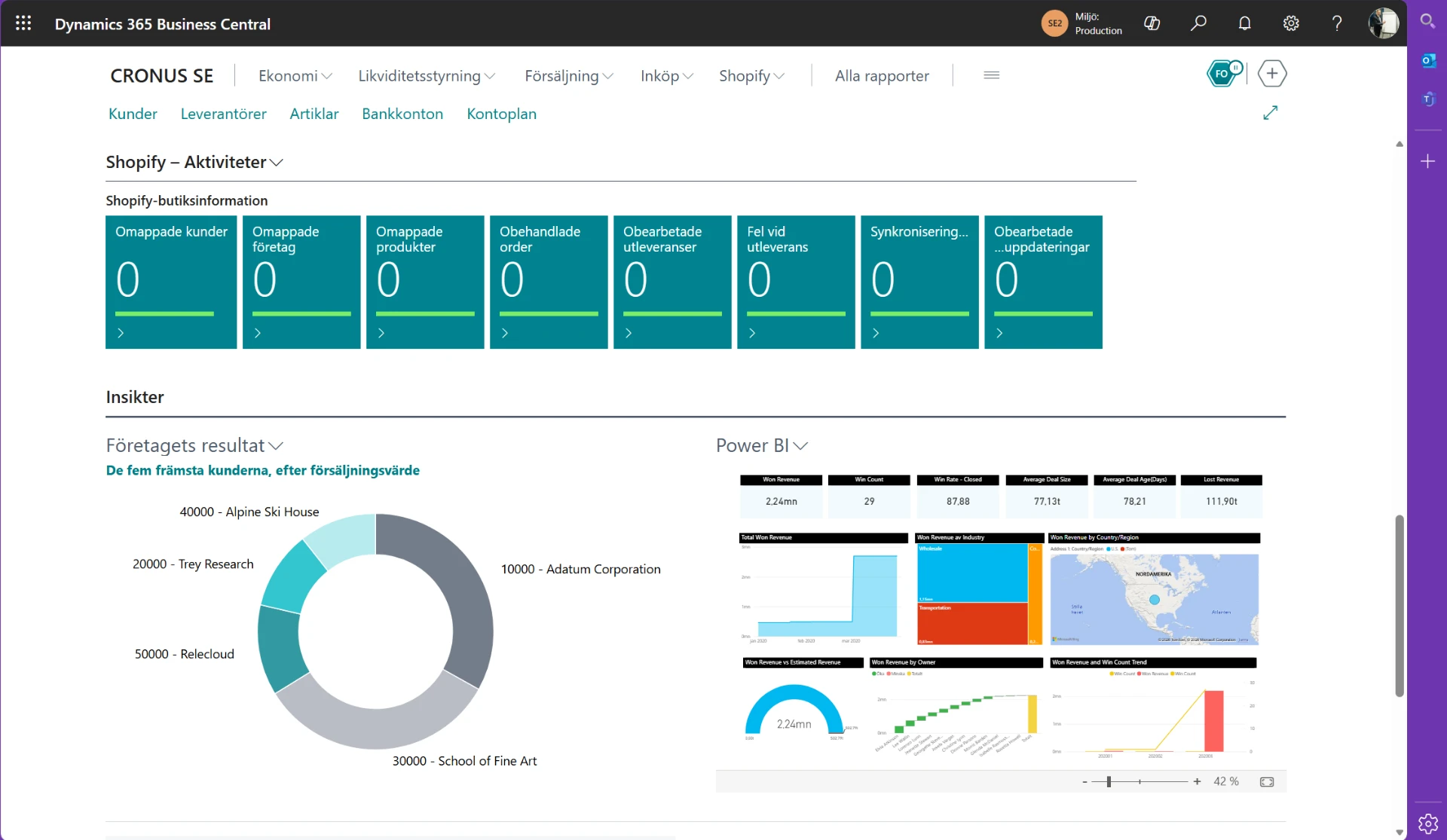Open the app launcher waffle menu
The width and height of the screenshot is (1447, 840).
click(x=23, y=23)
